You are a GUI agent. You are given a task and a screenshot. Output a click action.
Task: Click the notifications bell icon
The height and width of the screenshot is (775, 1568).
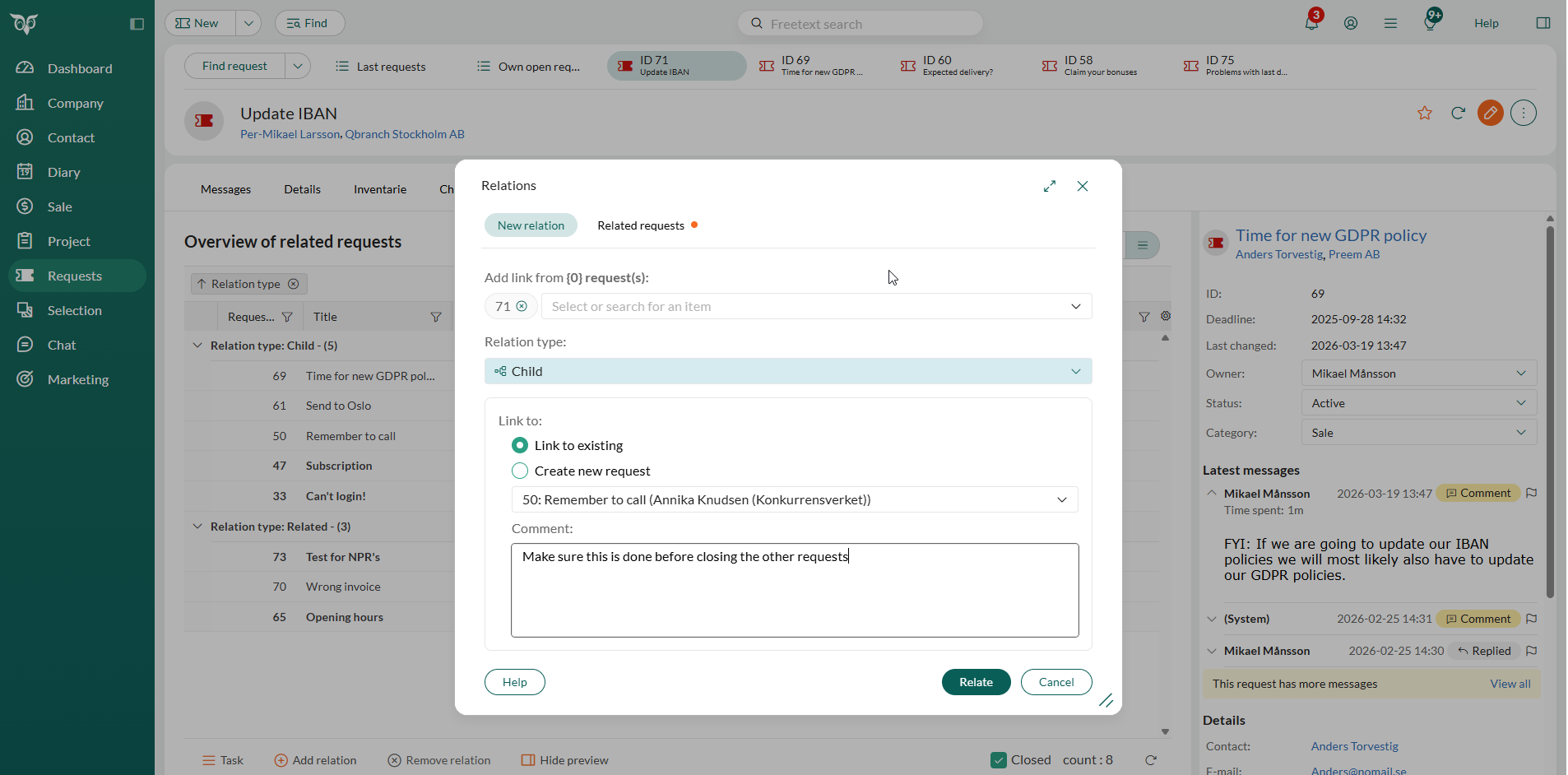point(1311,23)
